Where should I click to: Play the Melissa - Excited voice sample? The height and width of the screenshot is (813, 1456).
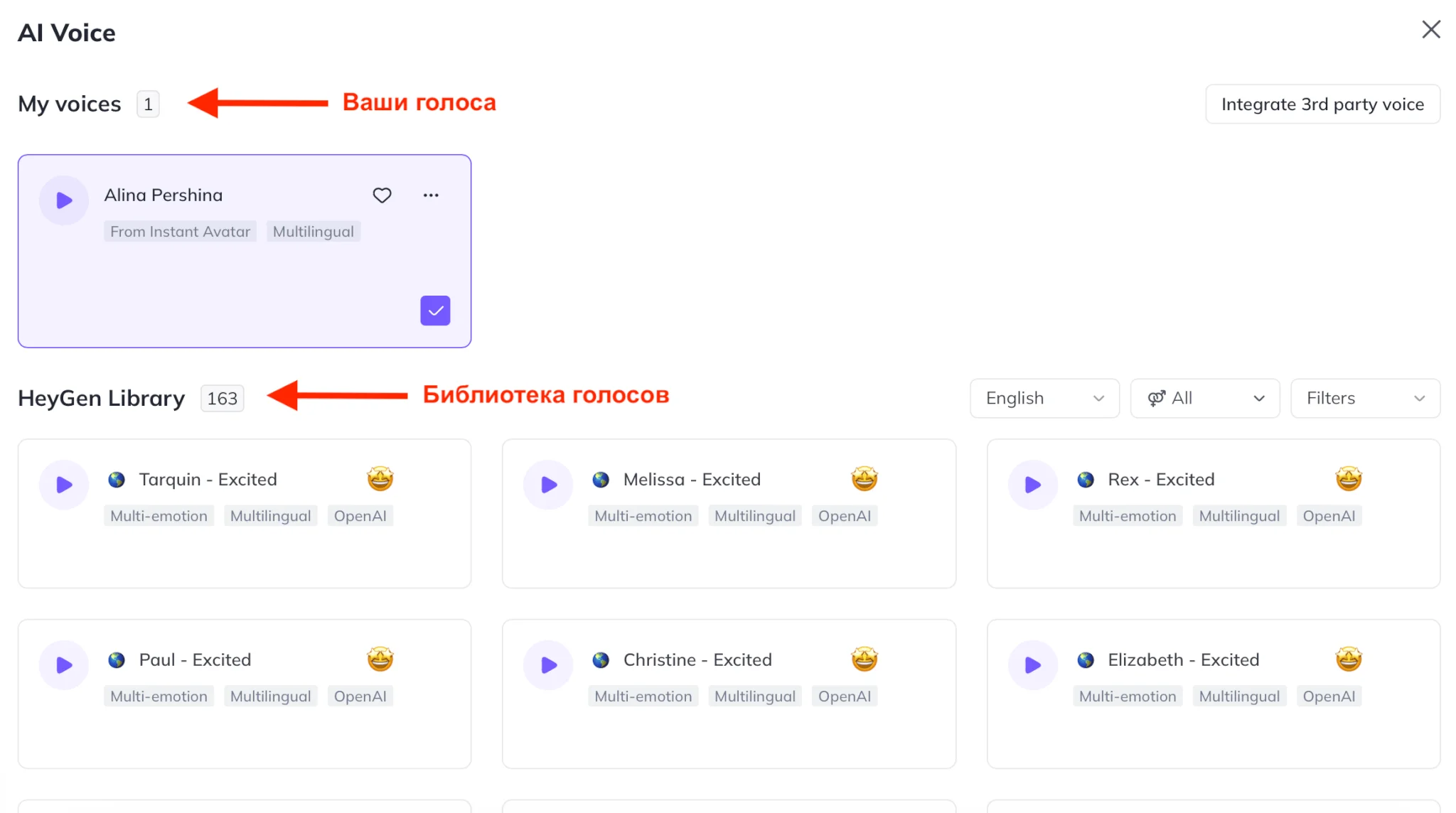(548, 485)
